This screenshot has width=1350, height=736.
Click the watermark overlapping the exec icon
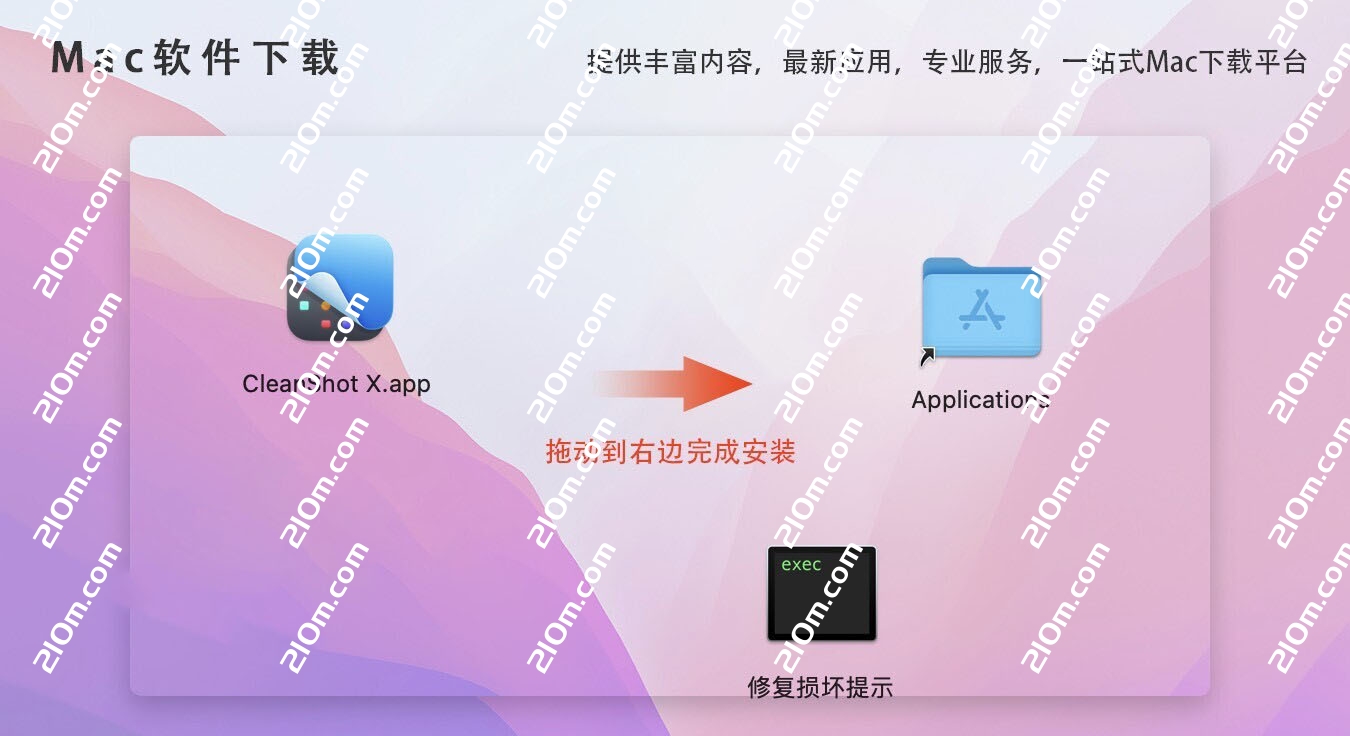pos(817,606)
